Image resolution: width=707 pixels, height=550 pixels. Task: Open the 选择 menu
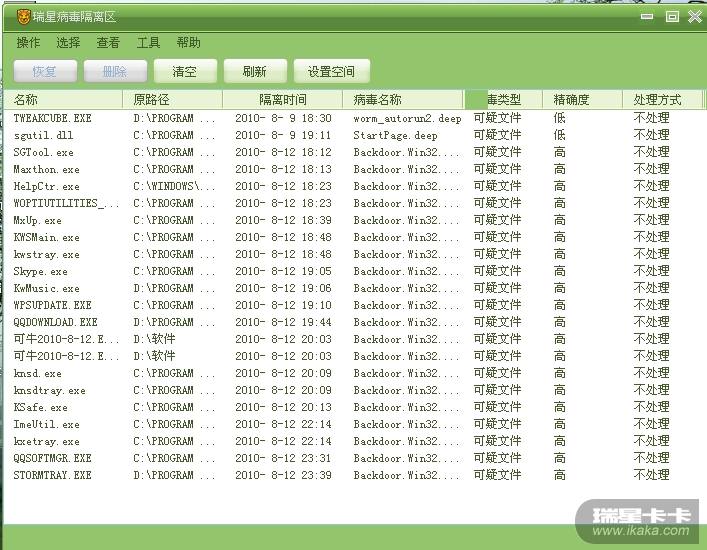68,43
